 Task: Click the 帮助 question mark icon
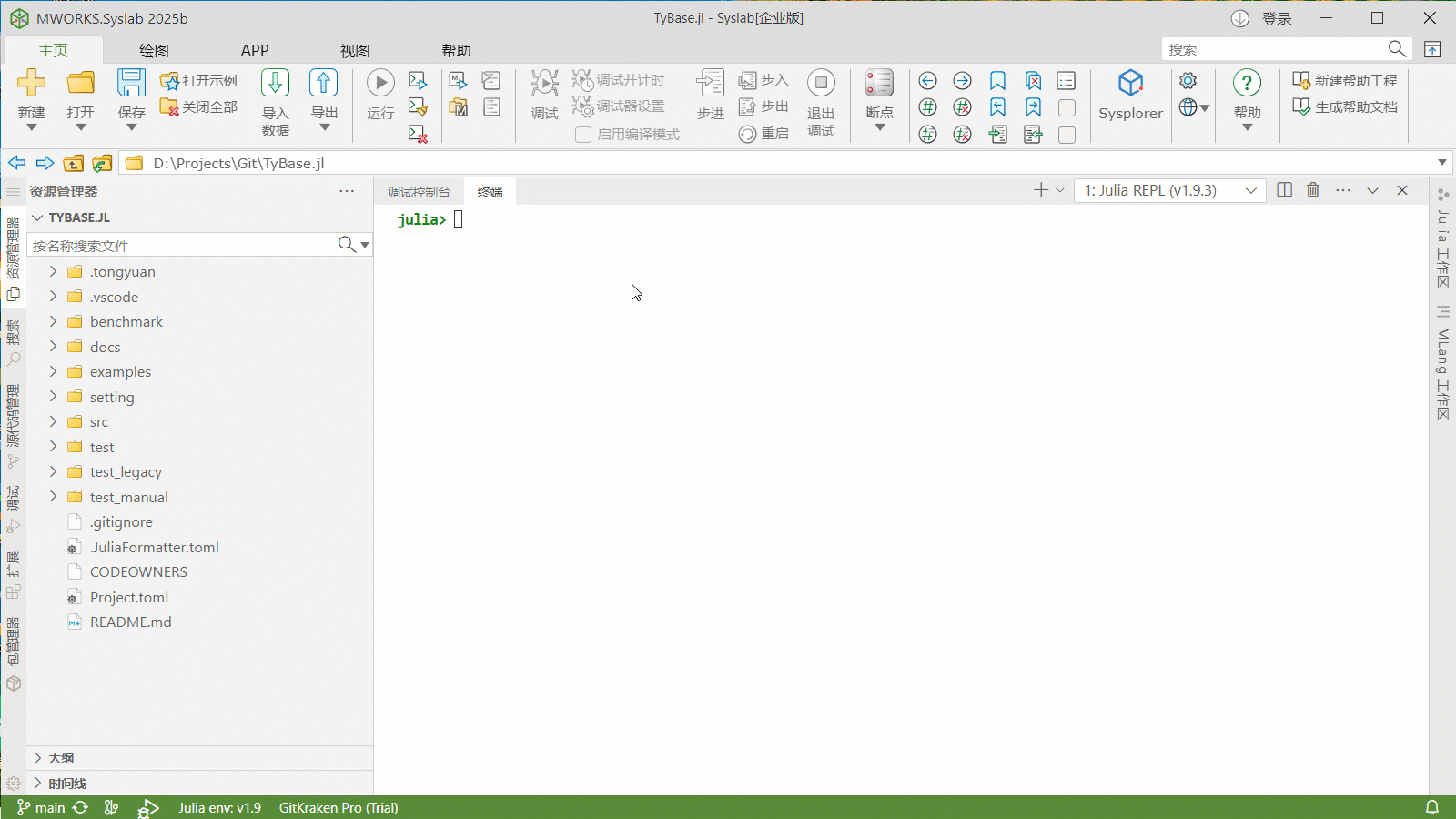tap(1247, 83)
